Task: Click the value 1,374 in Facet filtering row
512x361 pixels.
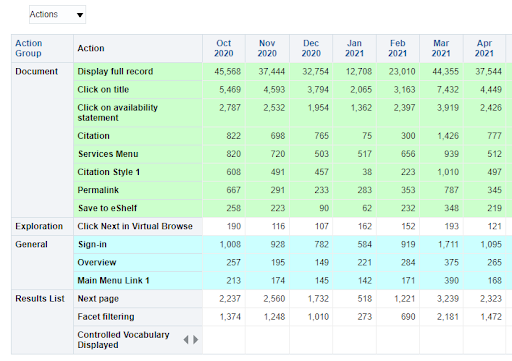Action: 230,317
